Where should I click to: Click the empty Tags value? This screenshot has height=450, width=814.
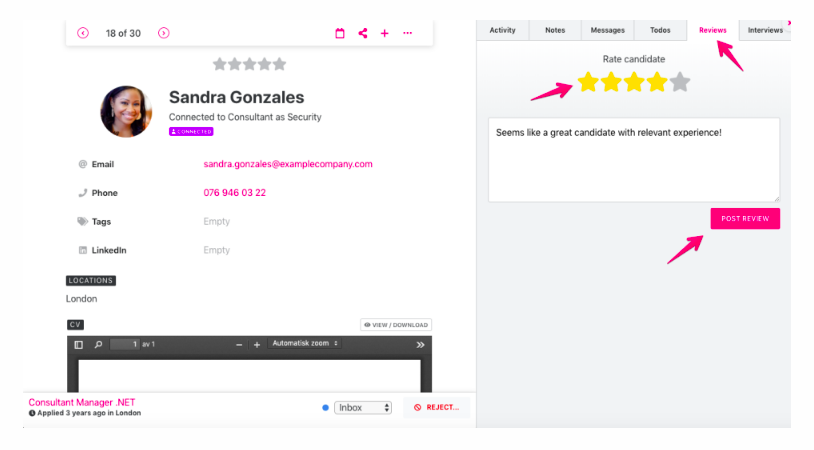pos(216,222)
